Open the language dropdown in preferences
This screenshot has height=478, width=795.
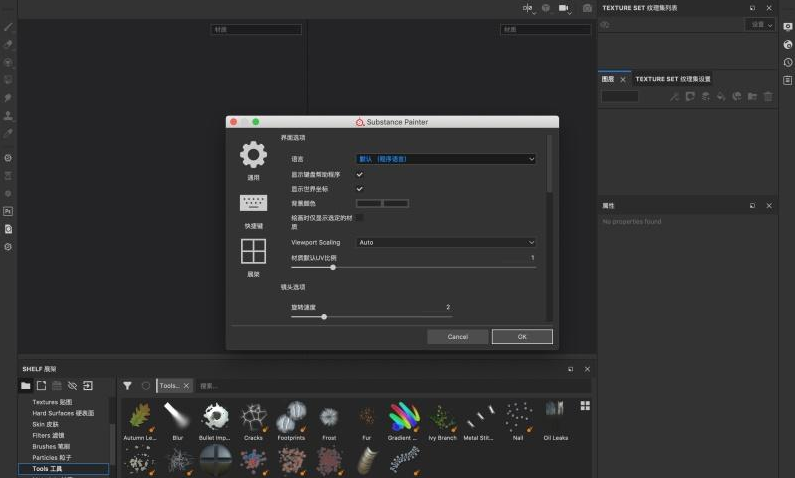[446, 159]
